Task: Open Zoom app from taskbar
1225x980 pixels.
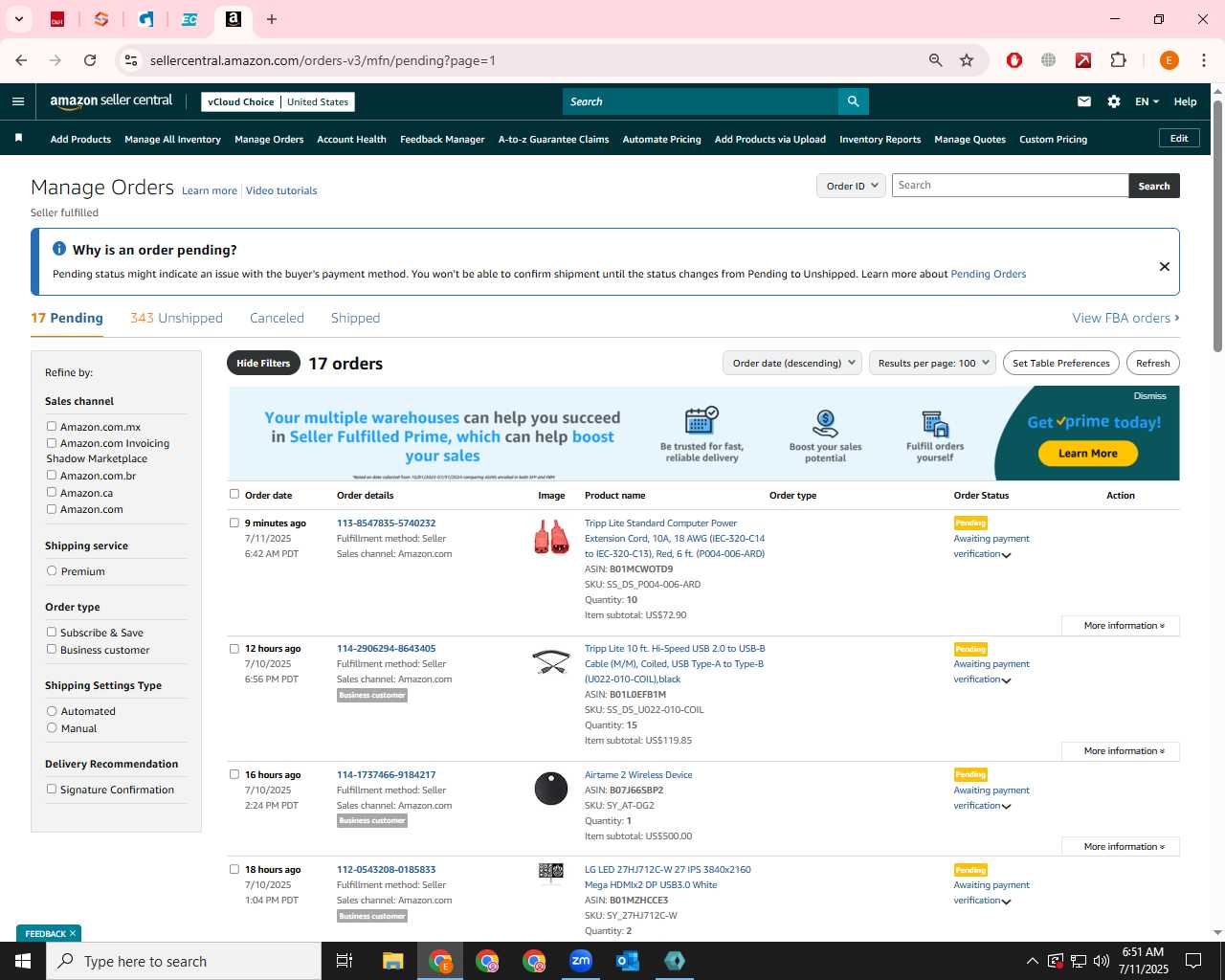Action: [x=581, y=961]
